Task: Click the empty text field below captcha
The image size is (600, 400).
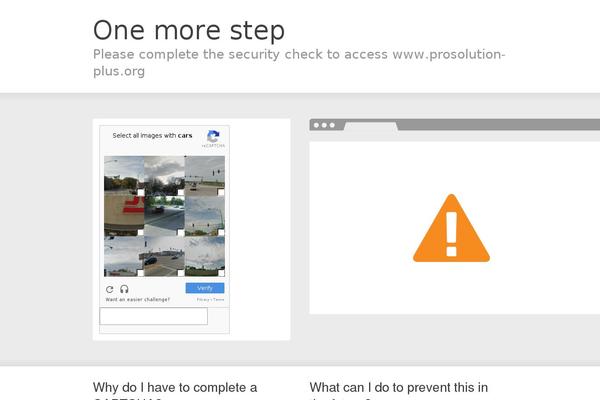Action: (x=153, y=316)
